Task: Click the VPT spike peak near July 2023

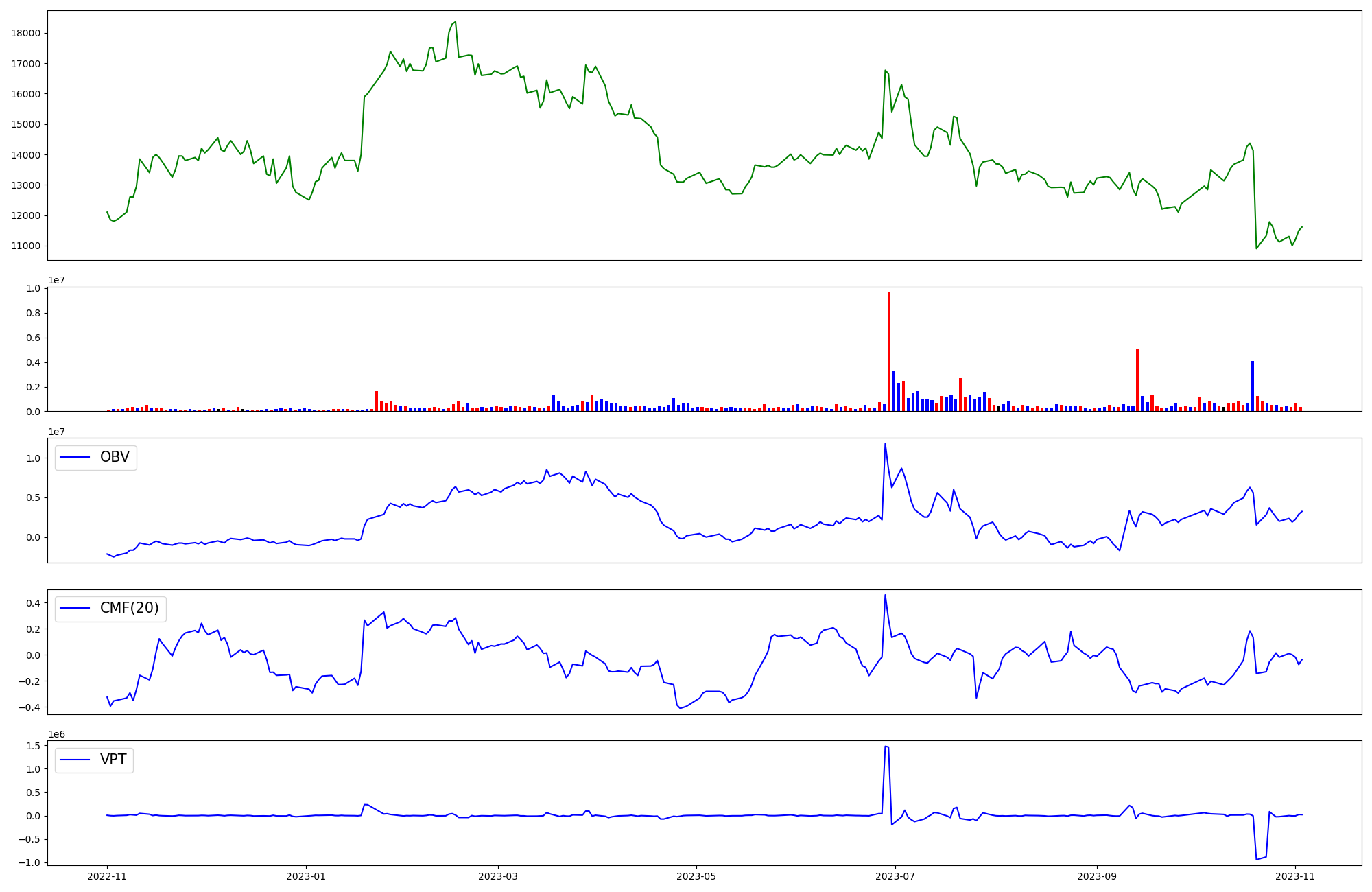Action: (x=886, y=747)
